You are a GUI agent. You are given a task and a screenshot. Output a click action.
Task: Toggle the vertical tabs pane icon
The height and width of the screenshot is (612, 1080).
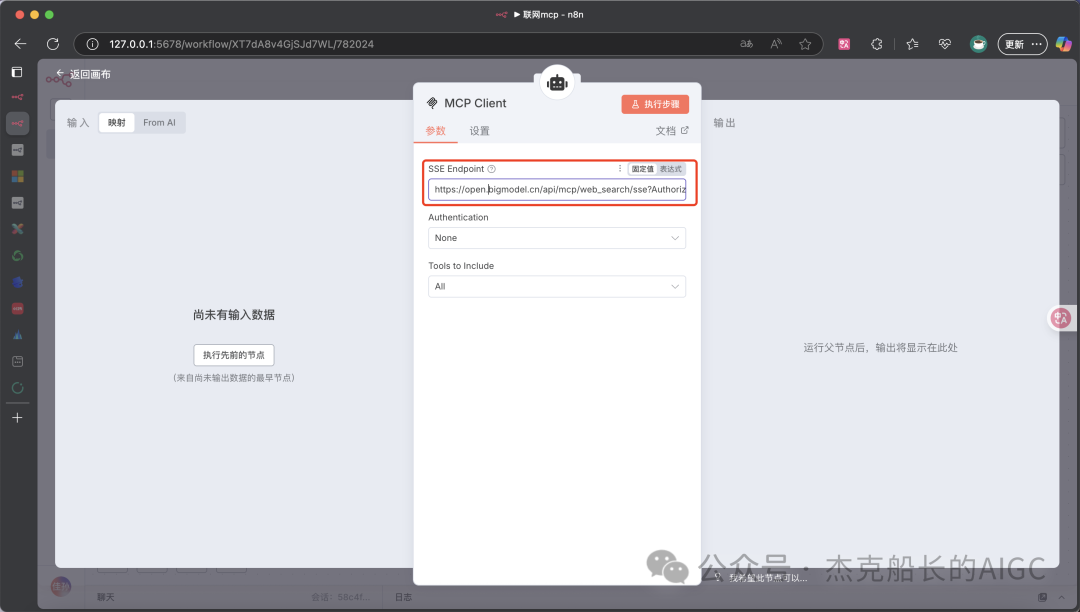pyautogui.click(x=17, y=72)
